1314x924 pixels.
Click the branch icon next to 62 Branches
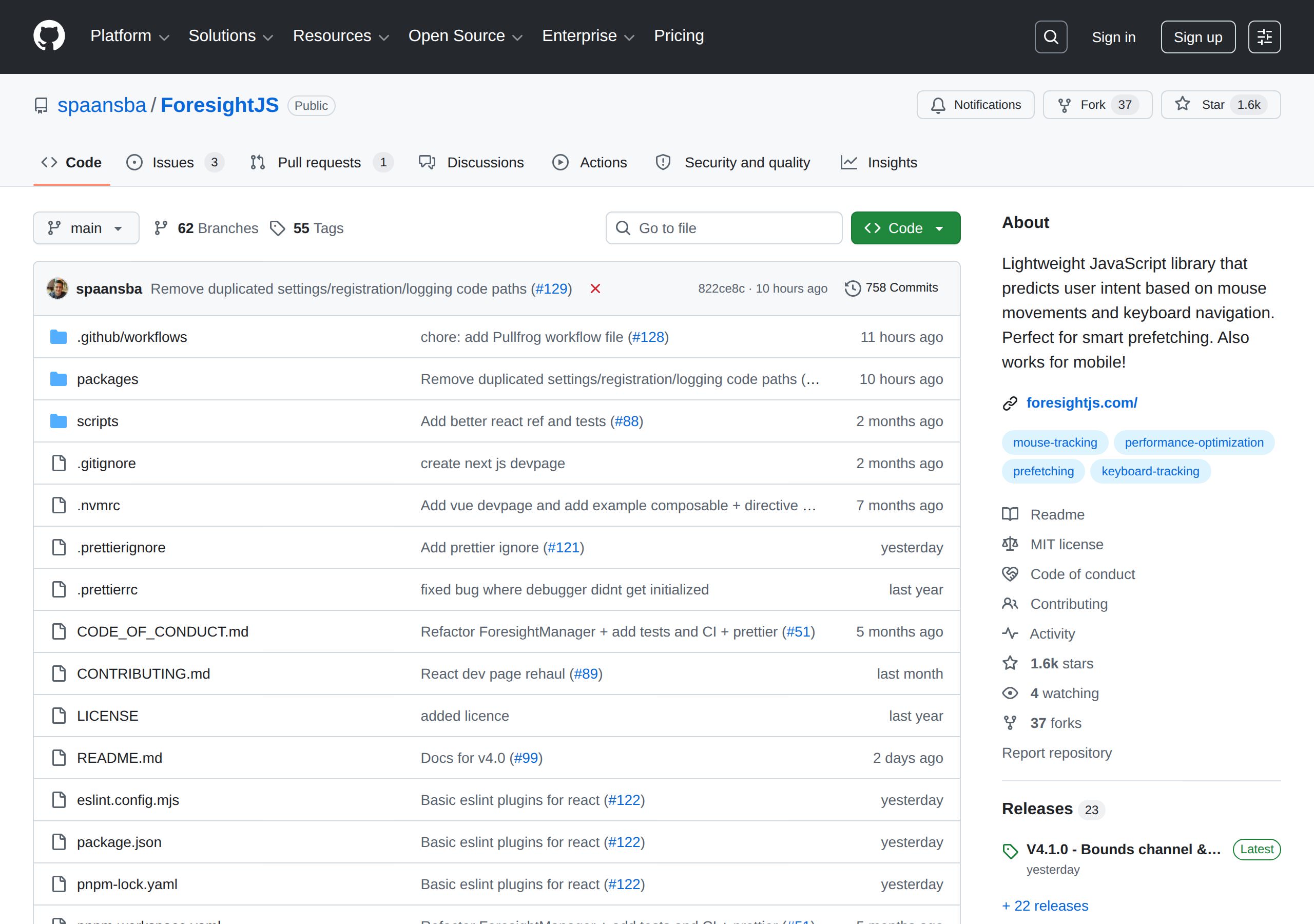(161, 228)
